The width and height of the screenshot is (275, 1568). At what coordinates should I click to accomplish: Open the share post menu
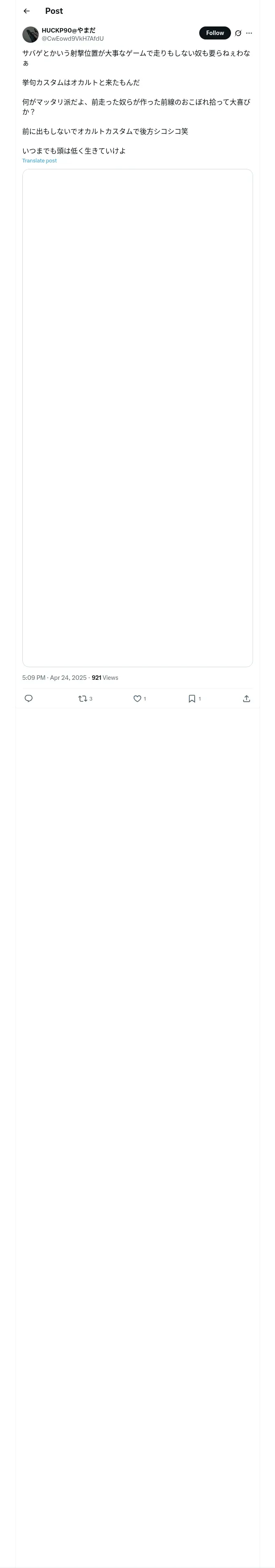246,698
